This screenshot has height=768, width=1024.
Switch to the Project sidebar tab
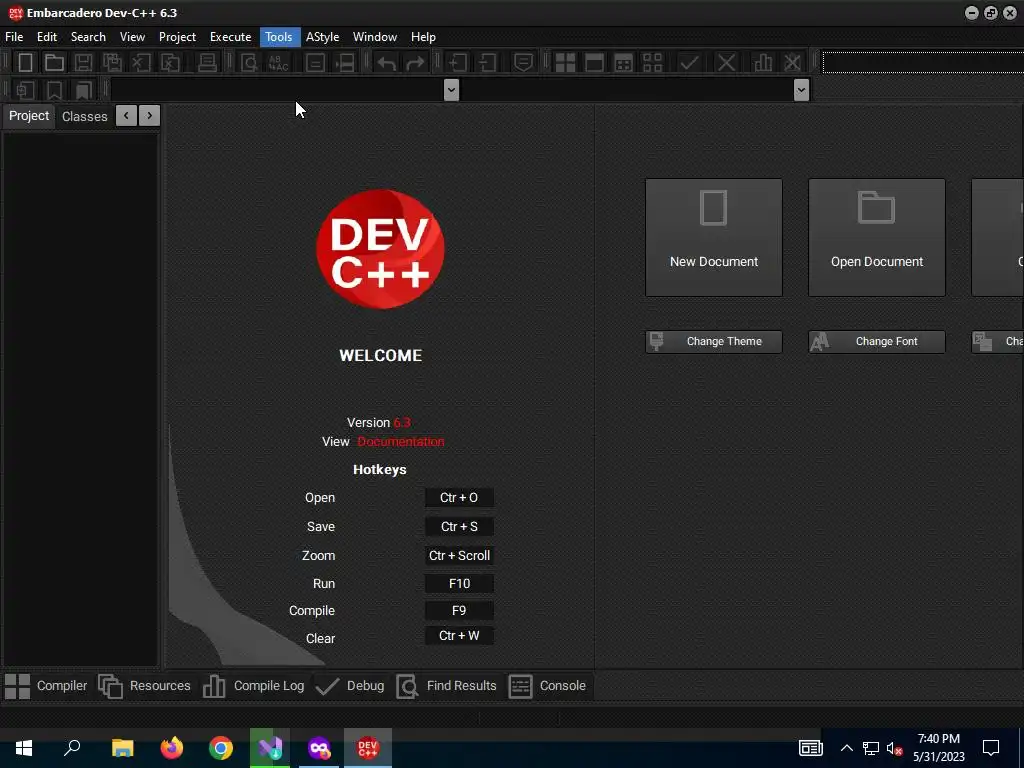coord(29,116)
